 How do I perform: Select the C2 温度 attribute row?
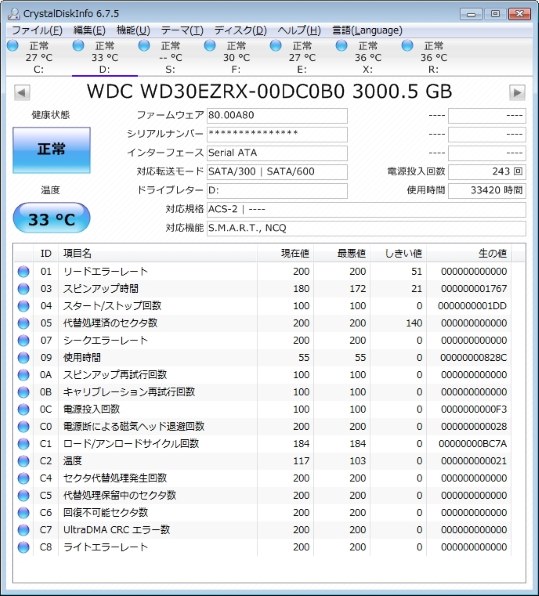click(x=262, y=461)
